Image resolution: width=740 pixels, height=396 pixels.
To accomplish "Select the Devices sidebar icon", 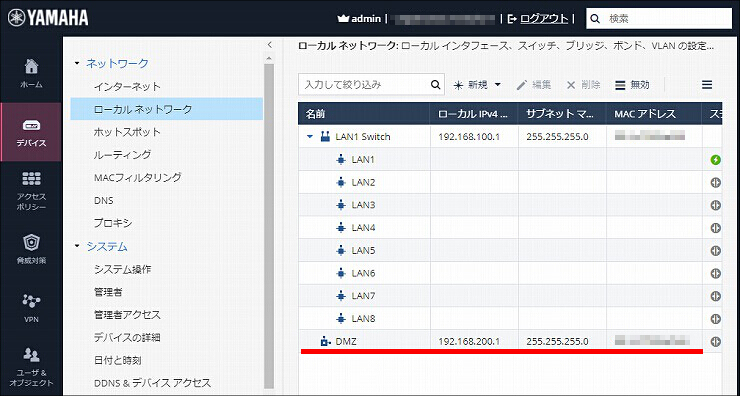I will click(x=31, y=132).
